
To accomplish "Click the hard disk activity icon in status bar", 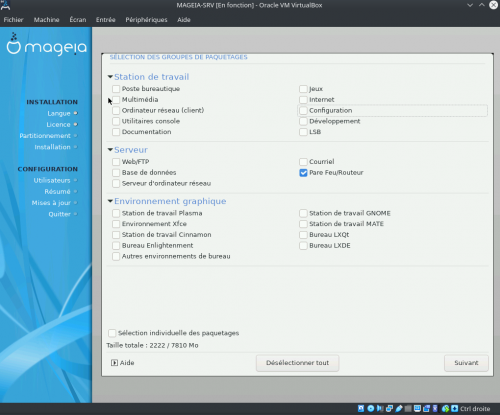I will [361, 409].
